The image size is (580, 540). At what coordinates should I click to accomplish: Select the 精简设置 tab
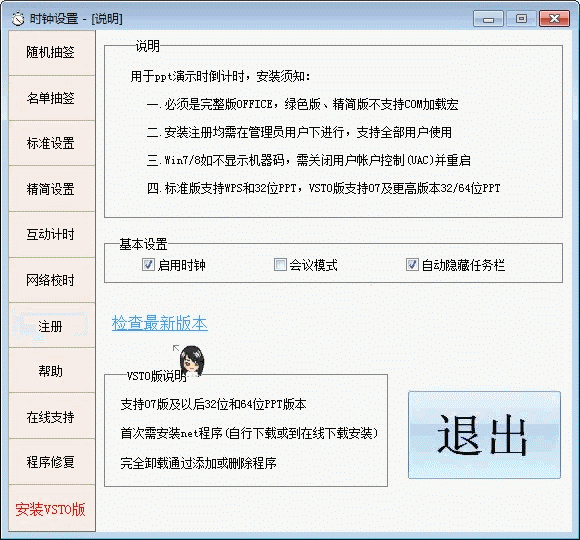52,189
